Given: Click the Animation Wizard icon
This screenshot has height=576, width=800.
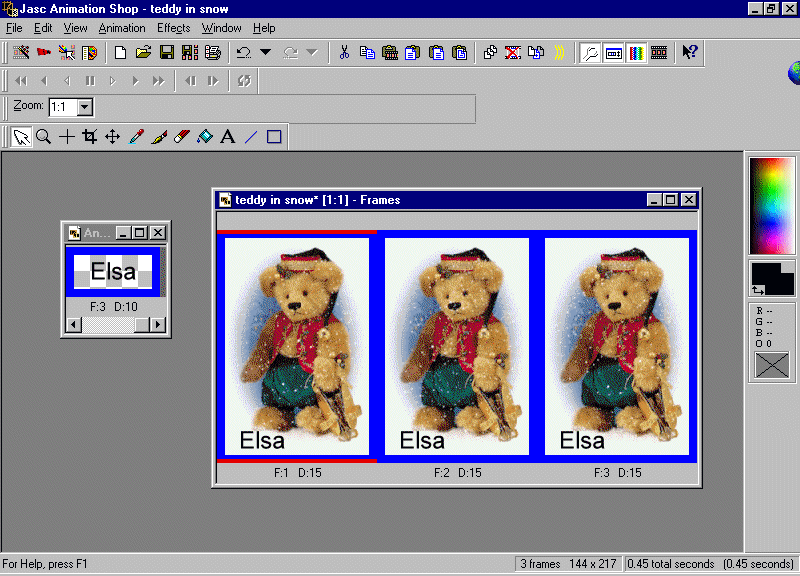Looking at the screenshot, I should 21,52.
